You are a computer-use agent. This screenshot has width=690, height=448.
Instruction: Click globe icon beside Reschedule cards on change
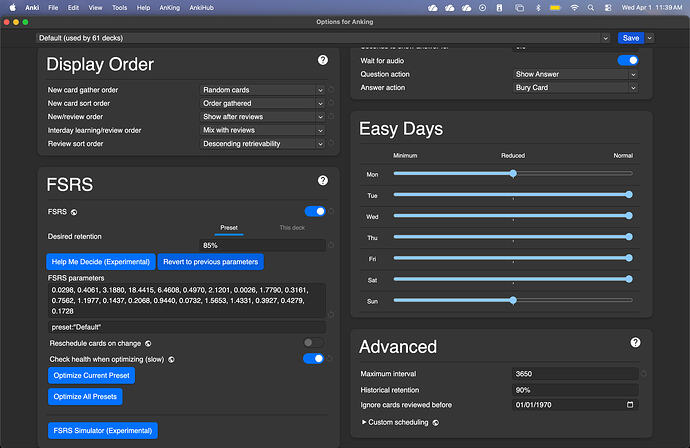148,343
